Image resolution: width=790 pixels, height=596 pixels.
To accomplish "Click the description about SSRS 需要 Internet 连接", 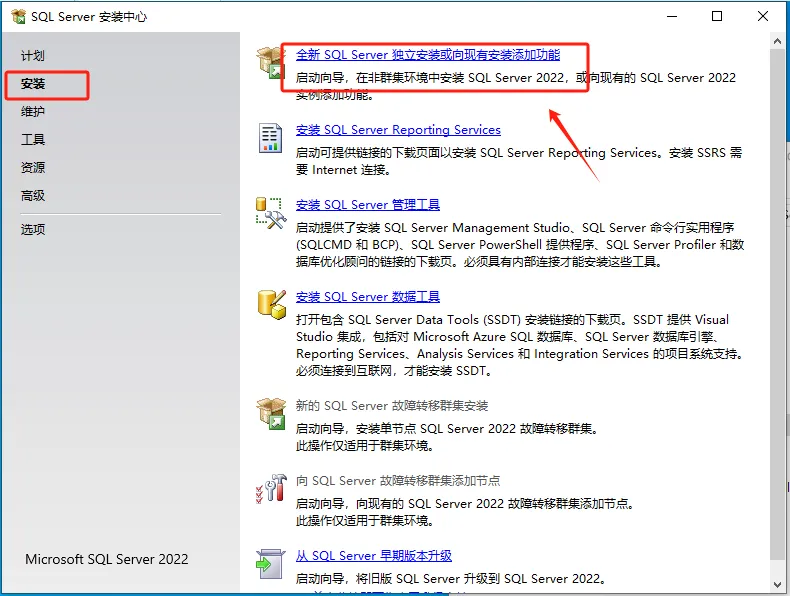I will click(519, 161).
